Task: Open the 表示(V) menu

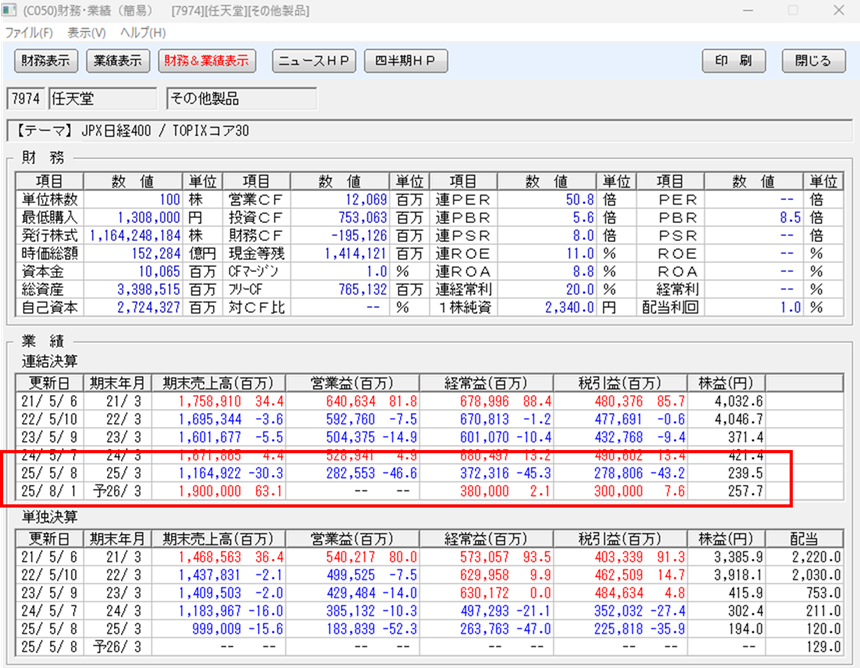Action: (x=86, y=33)
